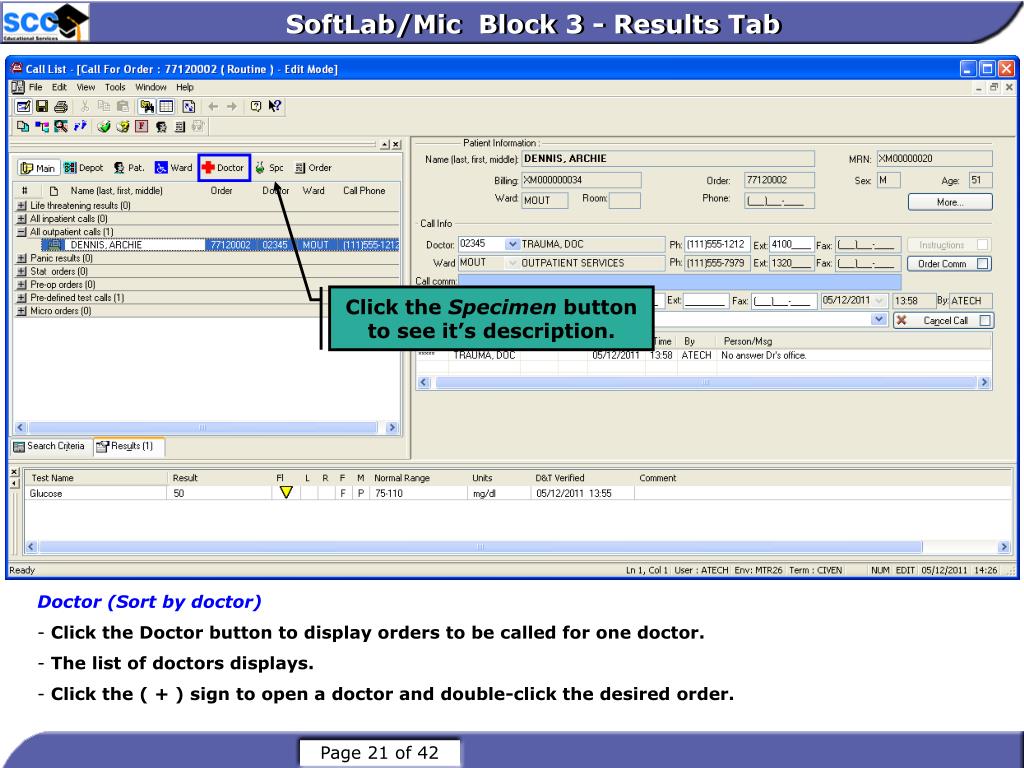Close the left pane with its X button

coord(396,144)
